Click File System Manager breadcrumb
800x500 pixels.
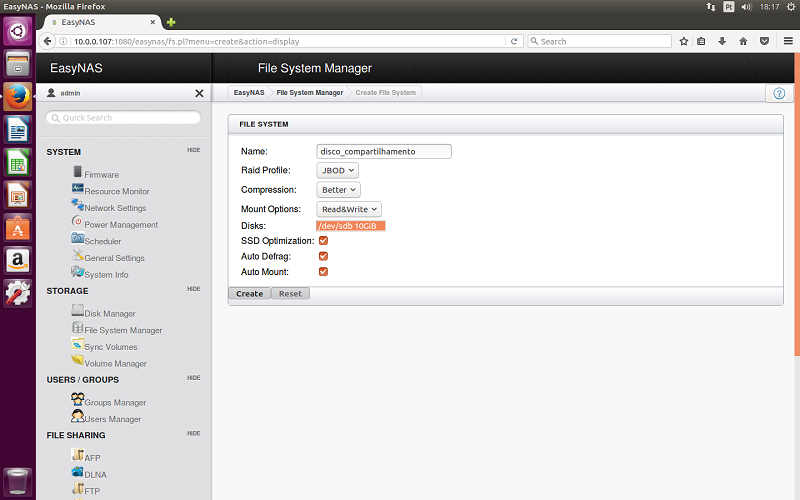click(x=310, y=92)
